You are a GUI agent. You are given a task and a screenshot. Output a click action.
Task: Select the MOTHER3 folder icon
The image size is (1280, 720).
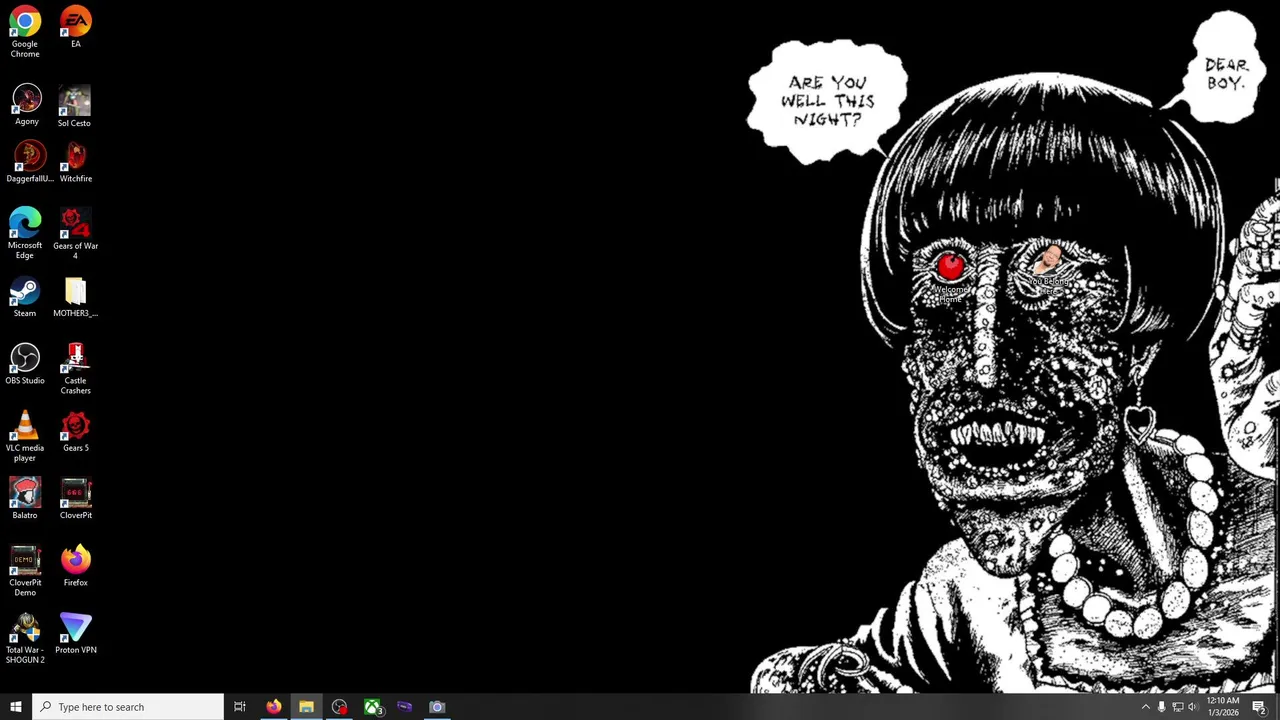75,297
